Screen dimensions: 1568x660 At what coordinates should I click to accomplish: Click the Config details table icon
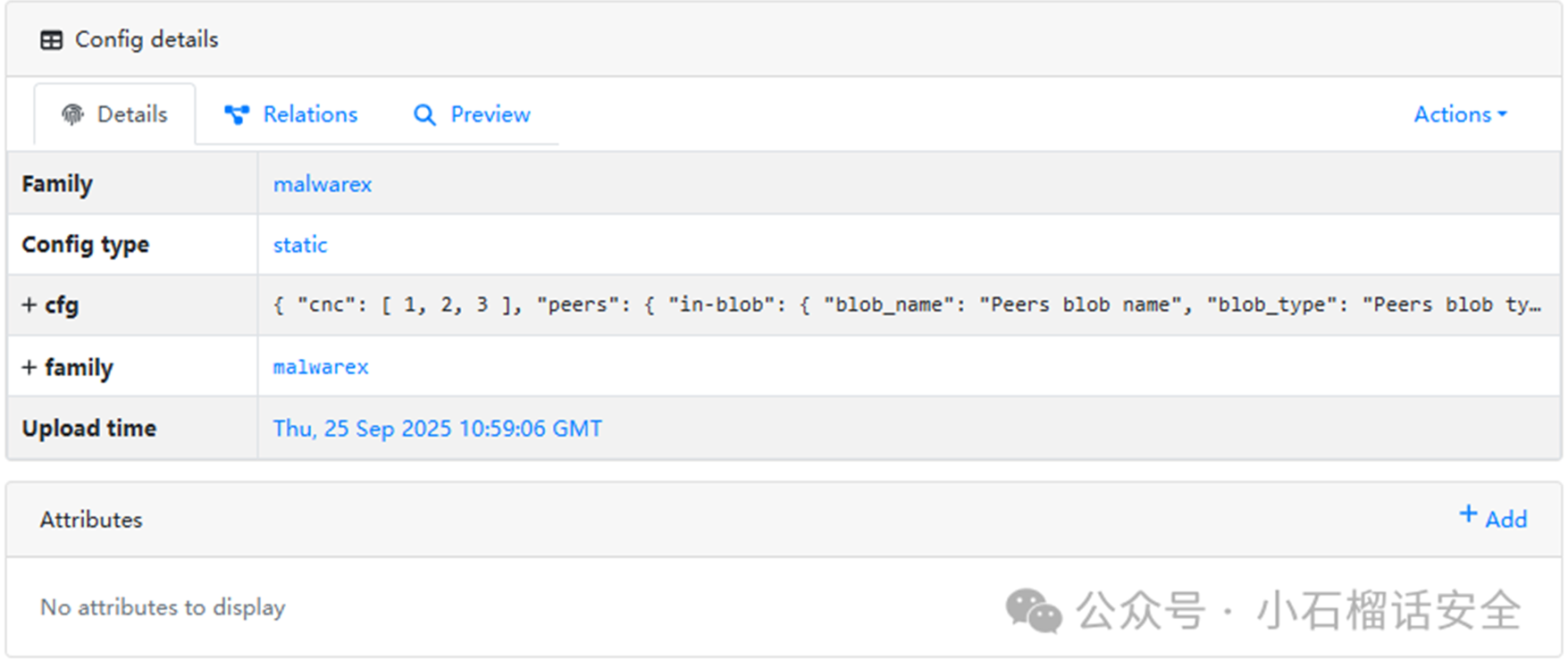(52, 40)
